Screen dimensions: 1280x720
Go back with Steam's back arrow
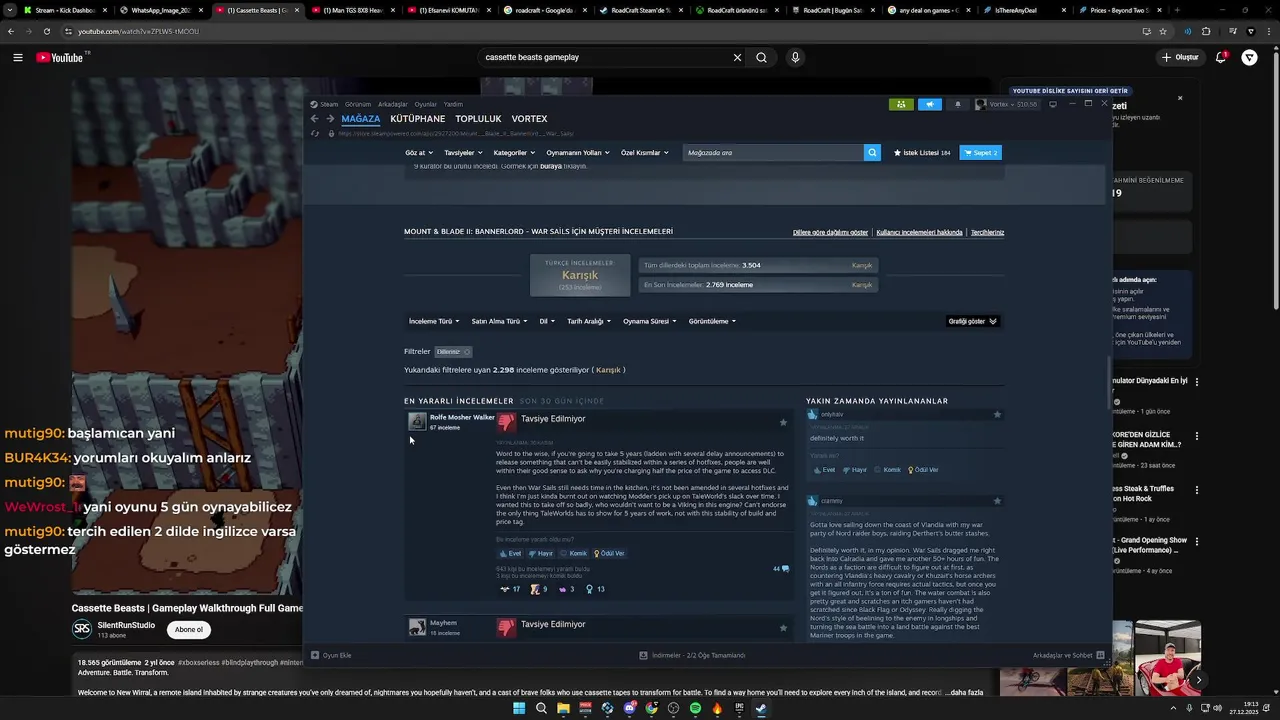point(314,119)
